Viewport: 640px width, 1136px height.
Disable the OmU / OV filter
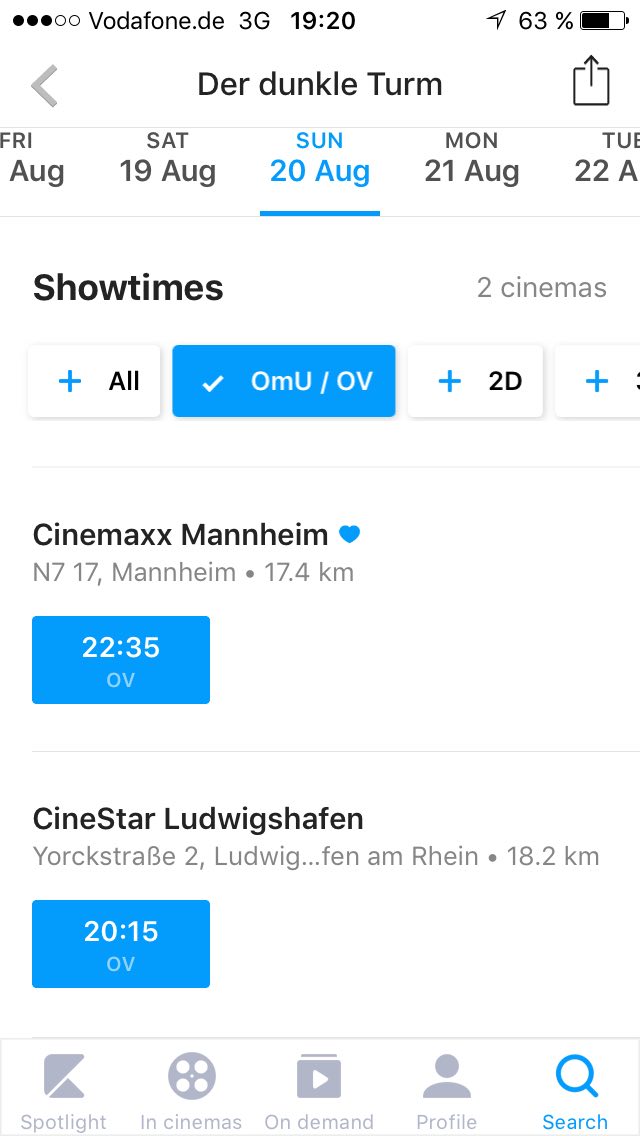(284, 381)
